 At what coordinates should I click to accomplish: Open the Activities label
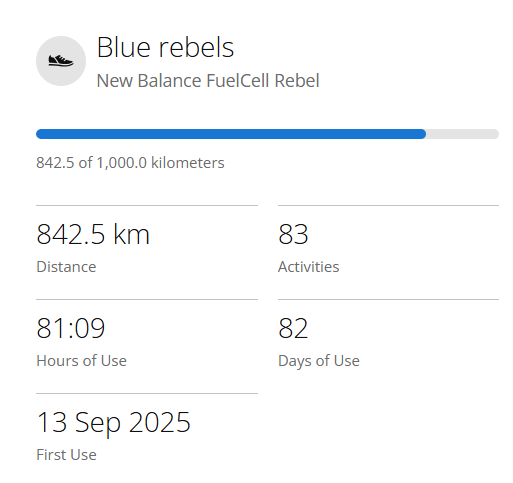(x=309, y=267)
